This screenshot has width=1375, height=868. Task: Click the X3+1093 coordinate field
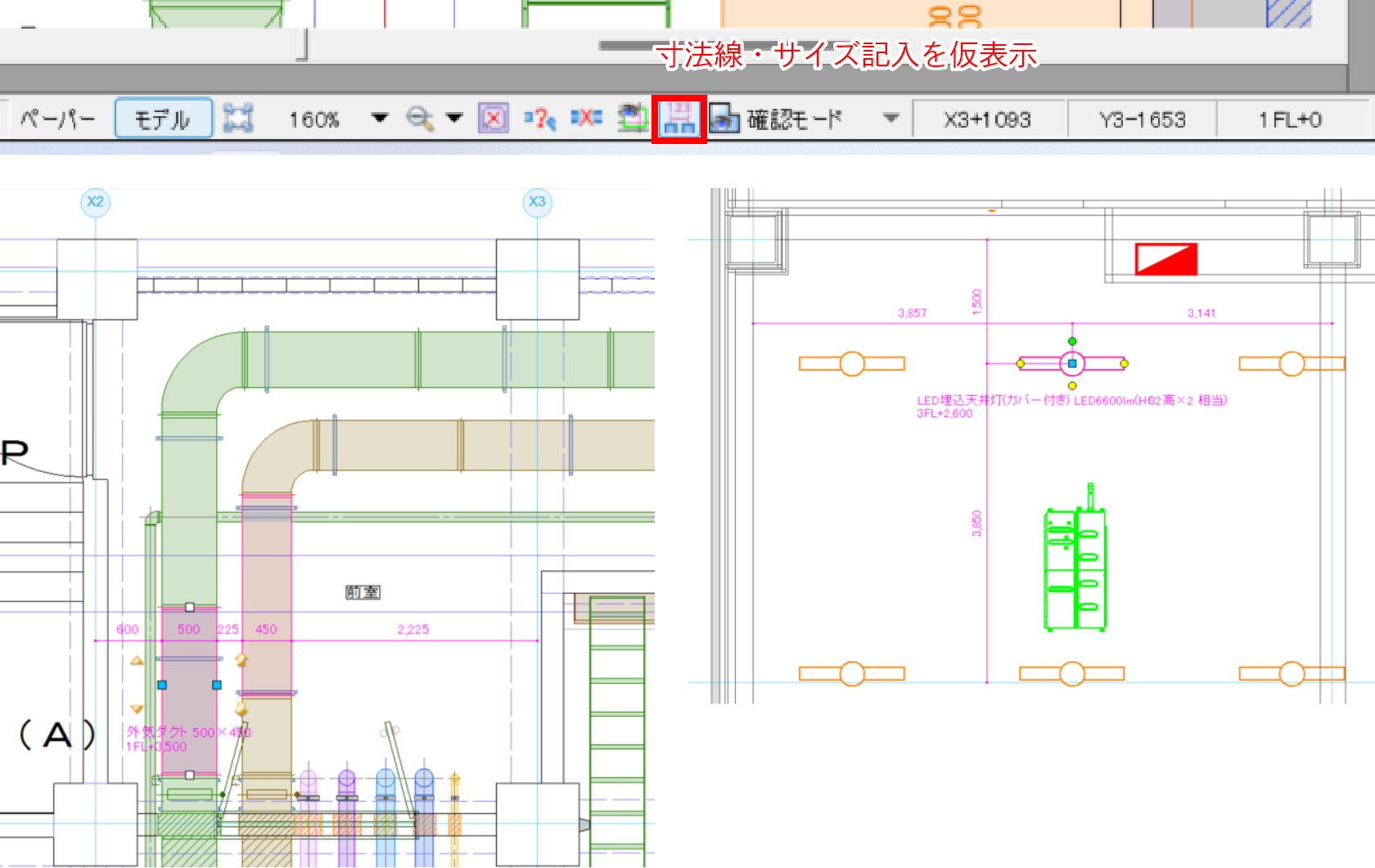tap(987, 120)
